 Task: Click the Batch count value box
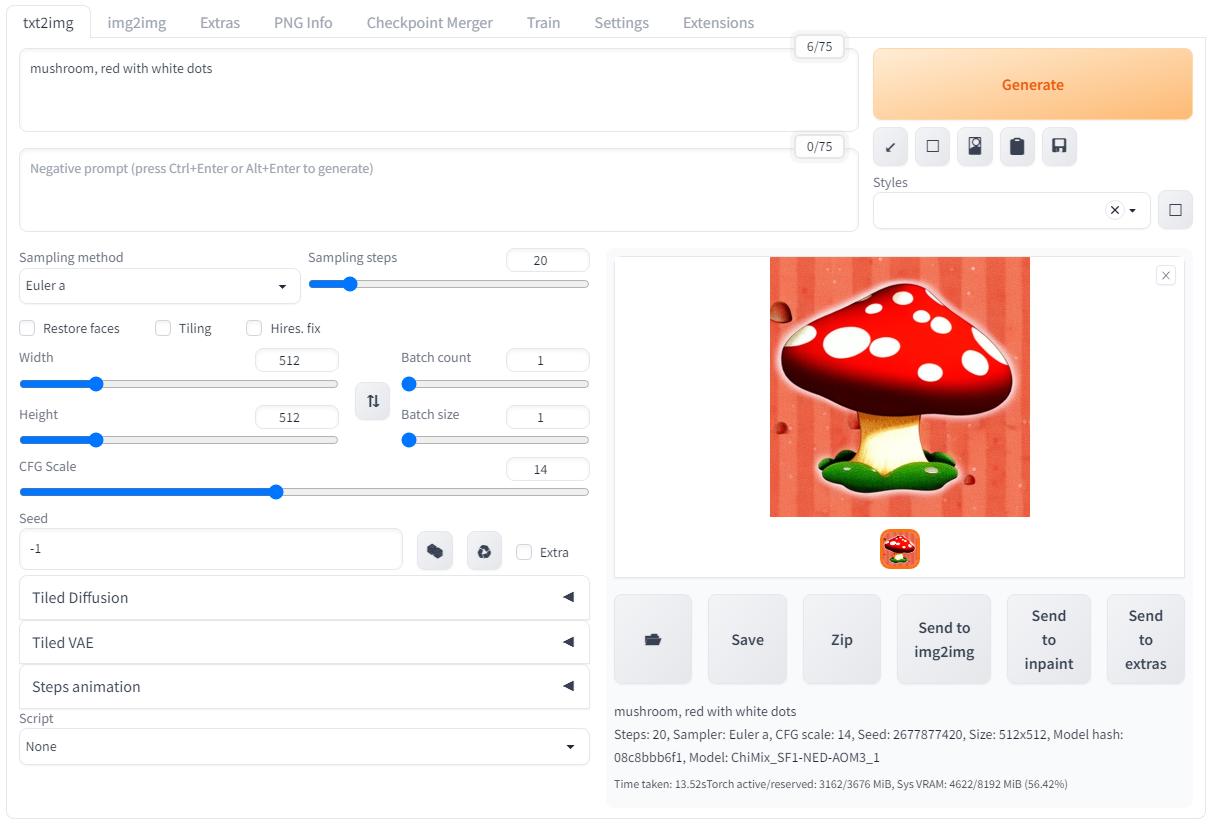tap(548, 360)
